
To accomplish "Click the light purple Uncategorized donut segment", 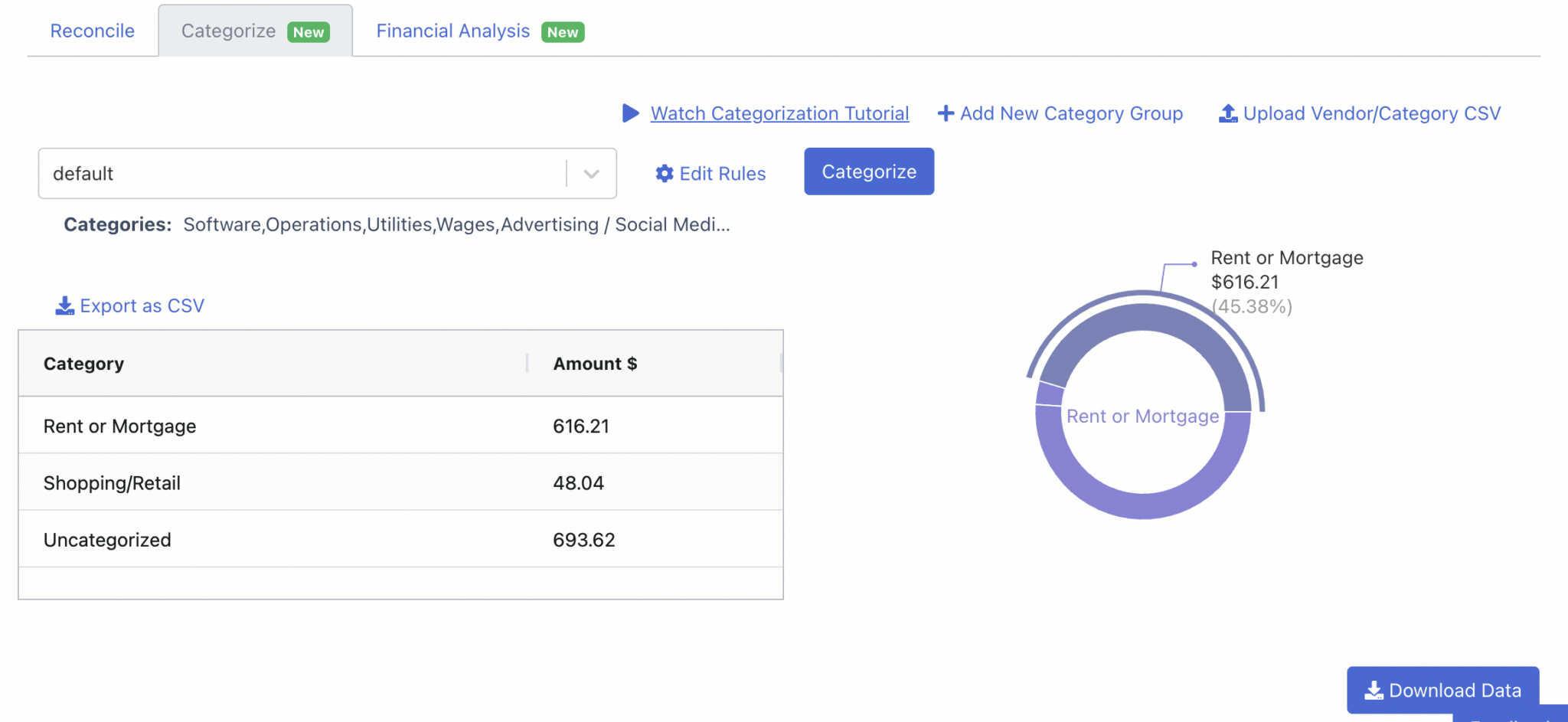I will click(x=1142, y=505).
